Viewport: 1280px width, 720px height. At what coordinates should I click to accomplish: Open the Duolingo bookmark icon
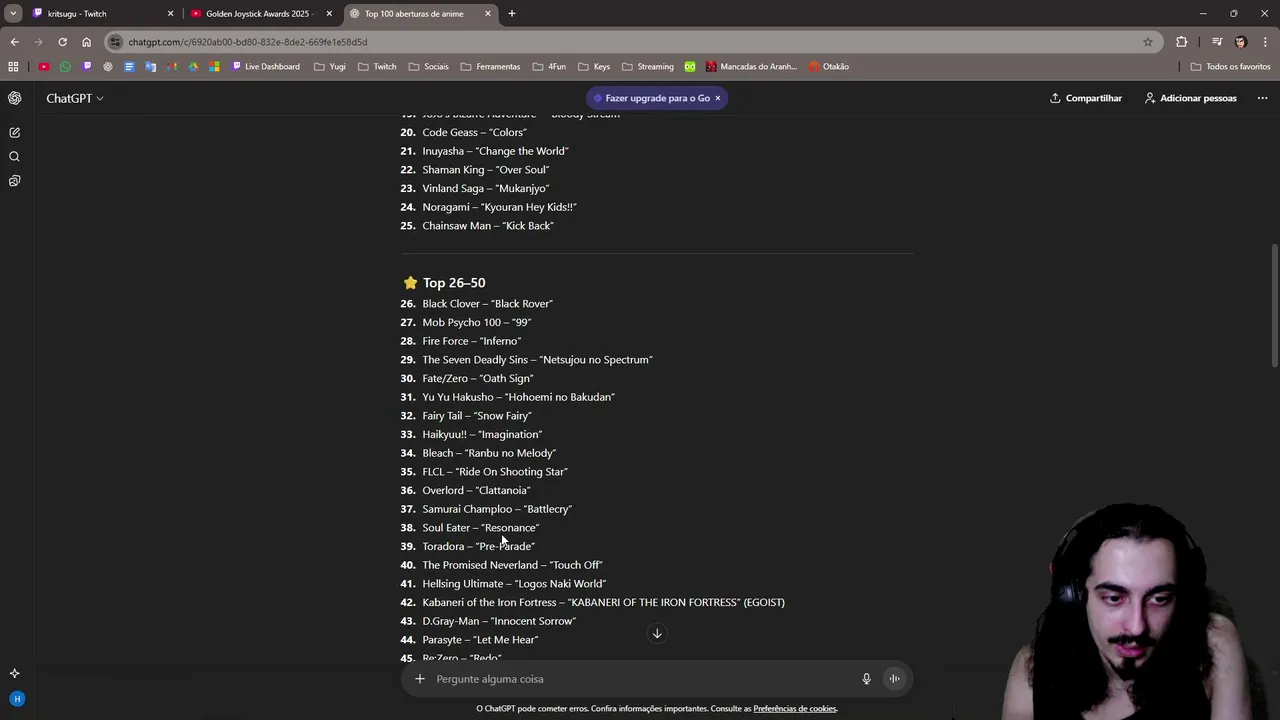690,67
